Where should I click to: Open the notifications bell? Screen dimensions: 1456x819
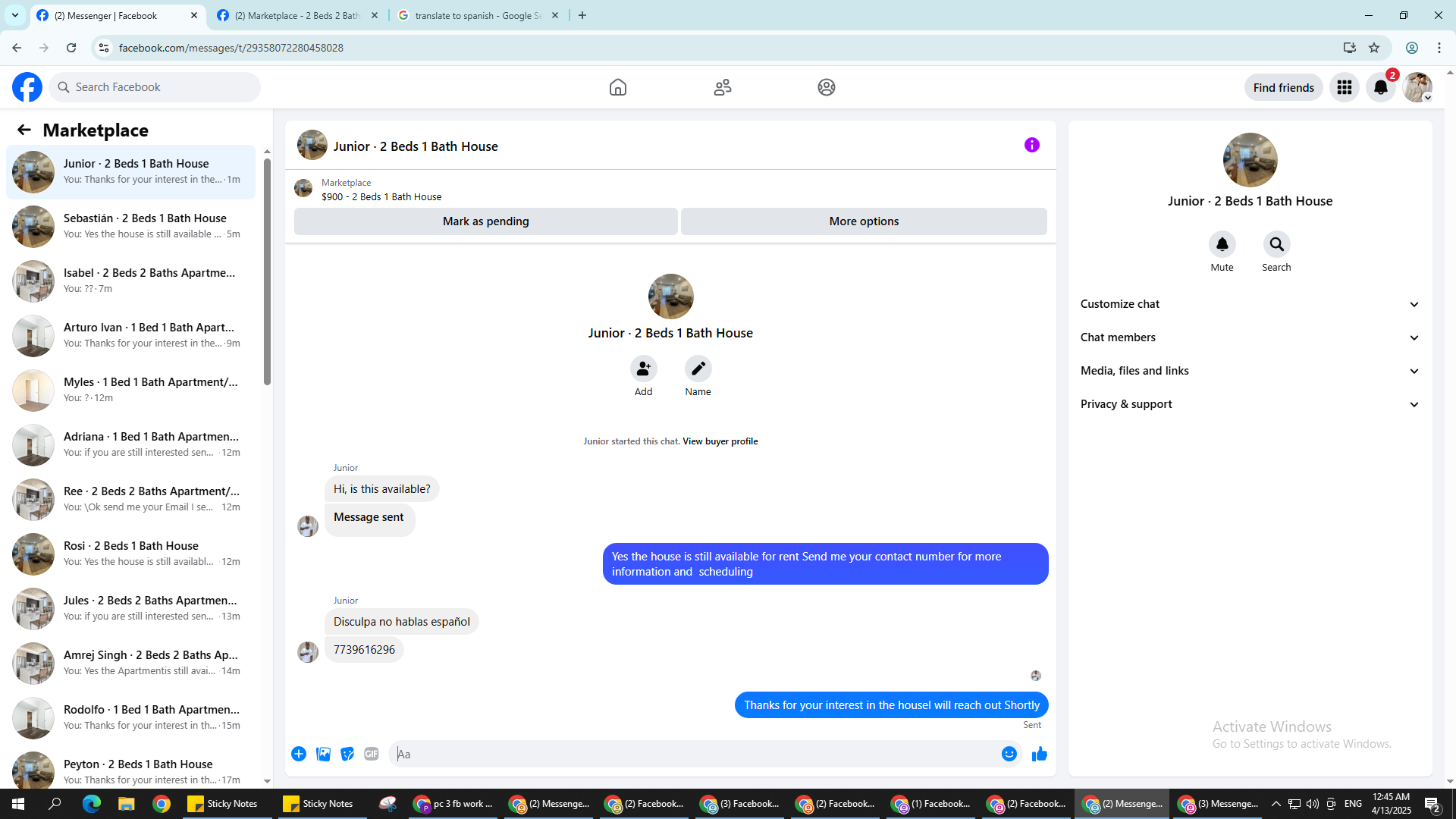pyautogui.click(x=1381, y=87)
